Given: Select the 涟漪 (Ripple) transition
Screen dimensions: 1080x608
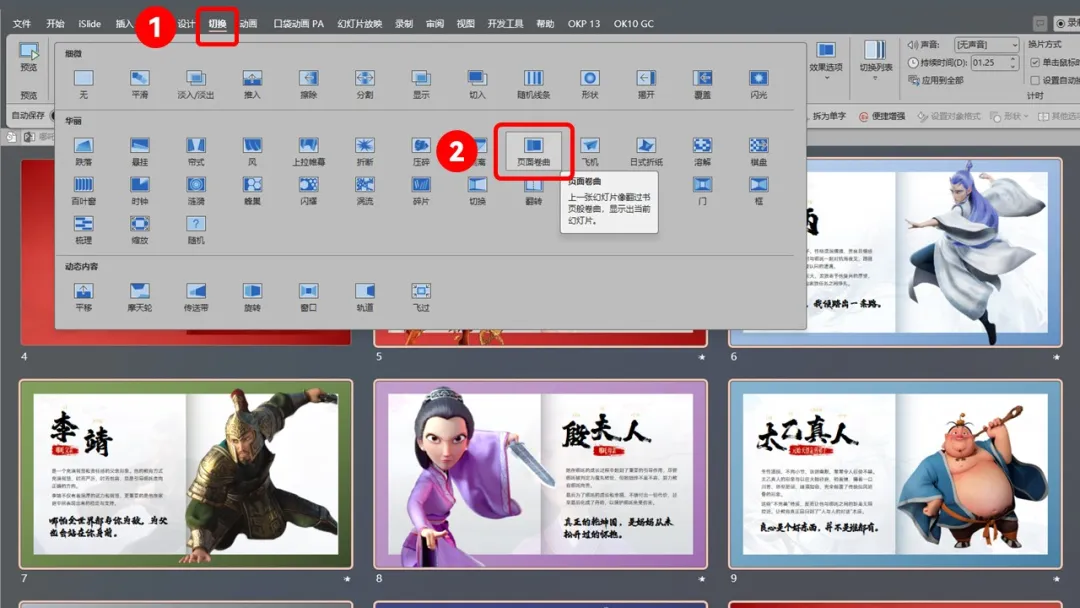Looking at the screenshot, I should 196,191.
